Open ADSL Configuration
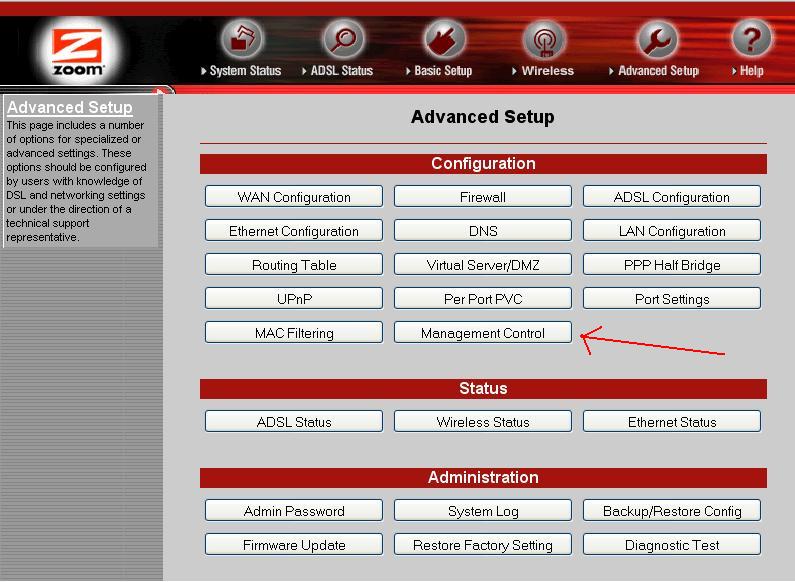 [672, 197]
